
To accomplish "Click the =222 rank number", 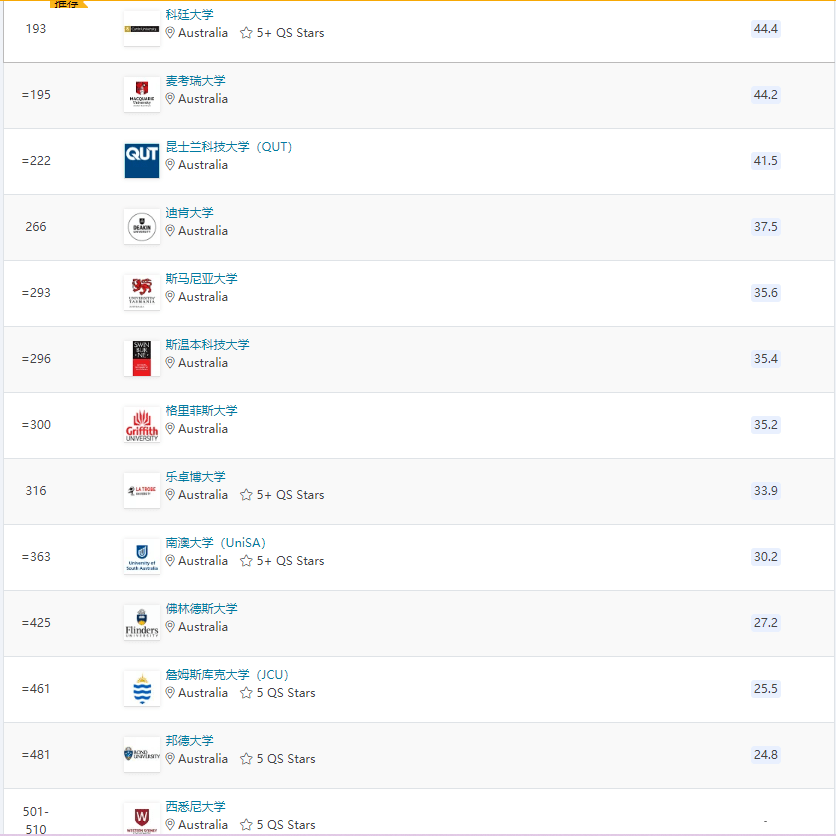I will [36, 160].
